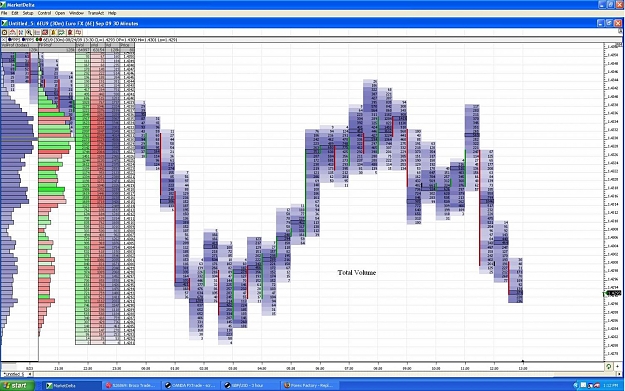The image size is (625, 391).
Task: Click the scroll arrow next to Untitled tab
Action: (x=30, y=374)
